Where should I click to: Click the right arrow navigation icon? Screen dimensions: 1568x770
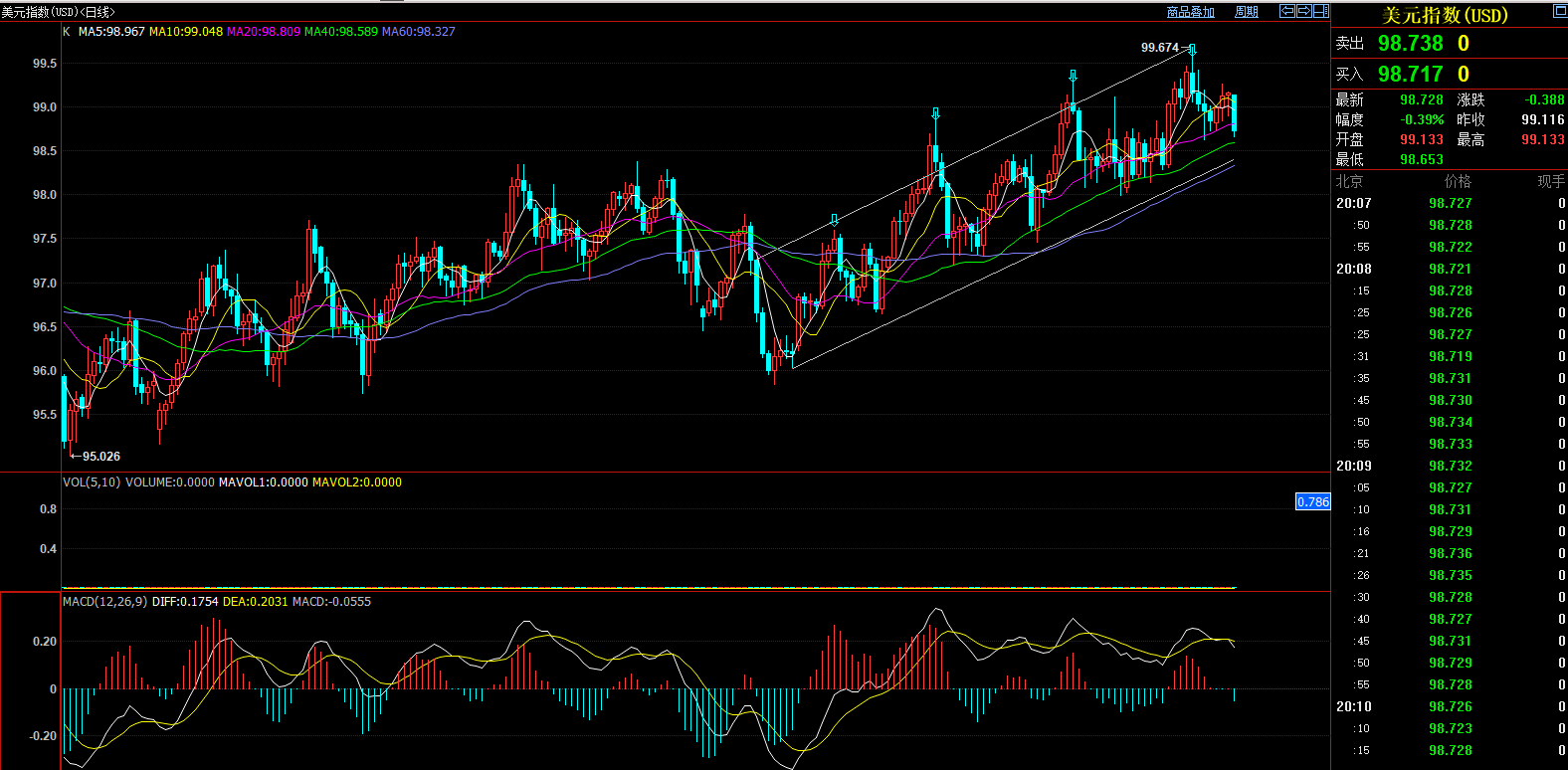[1303, 11]
